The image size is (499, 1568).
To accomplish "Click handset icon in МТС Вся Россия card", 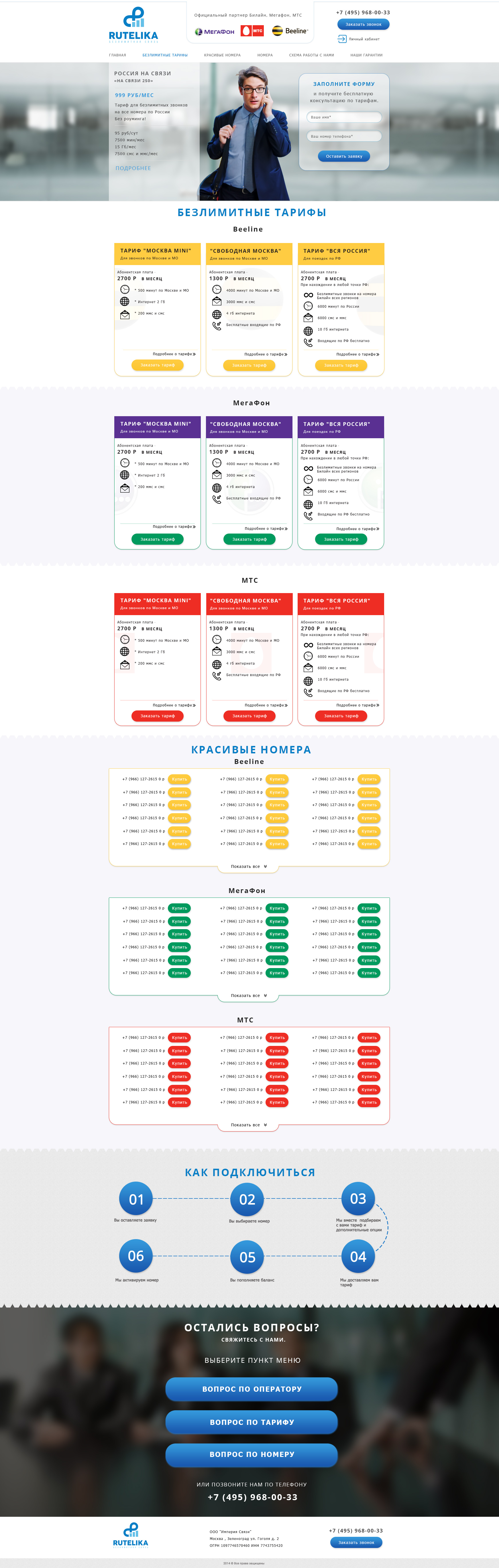I will (x=308, y=692).
